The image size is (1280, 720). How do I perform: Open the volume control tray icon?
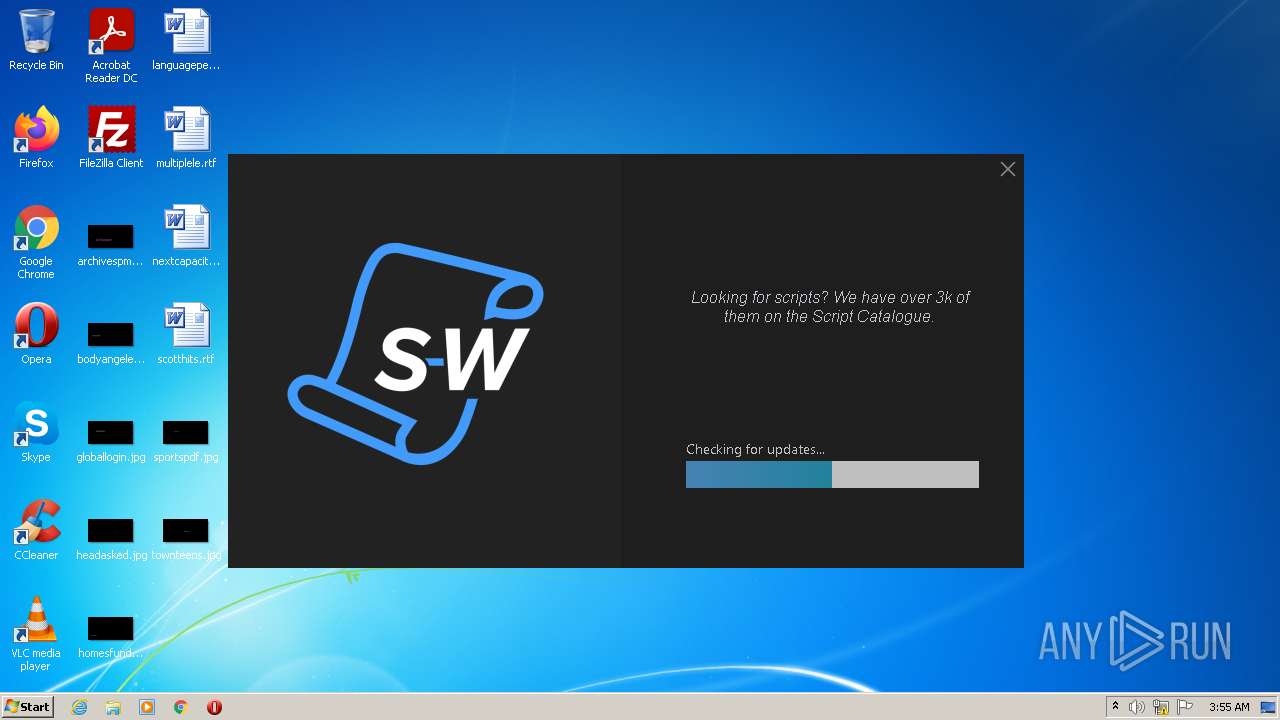(x=1137, y=707)
